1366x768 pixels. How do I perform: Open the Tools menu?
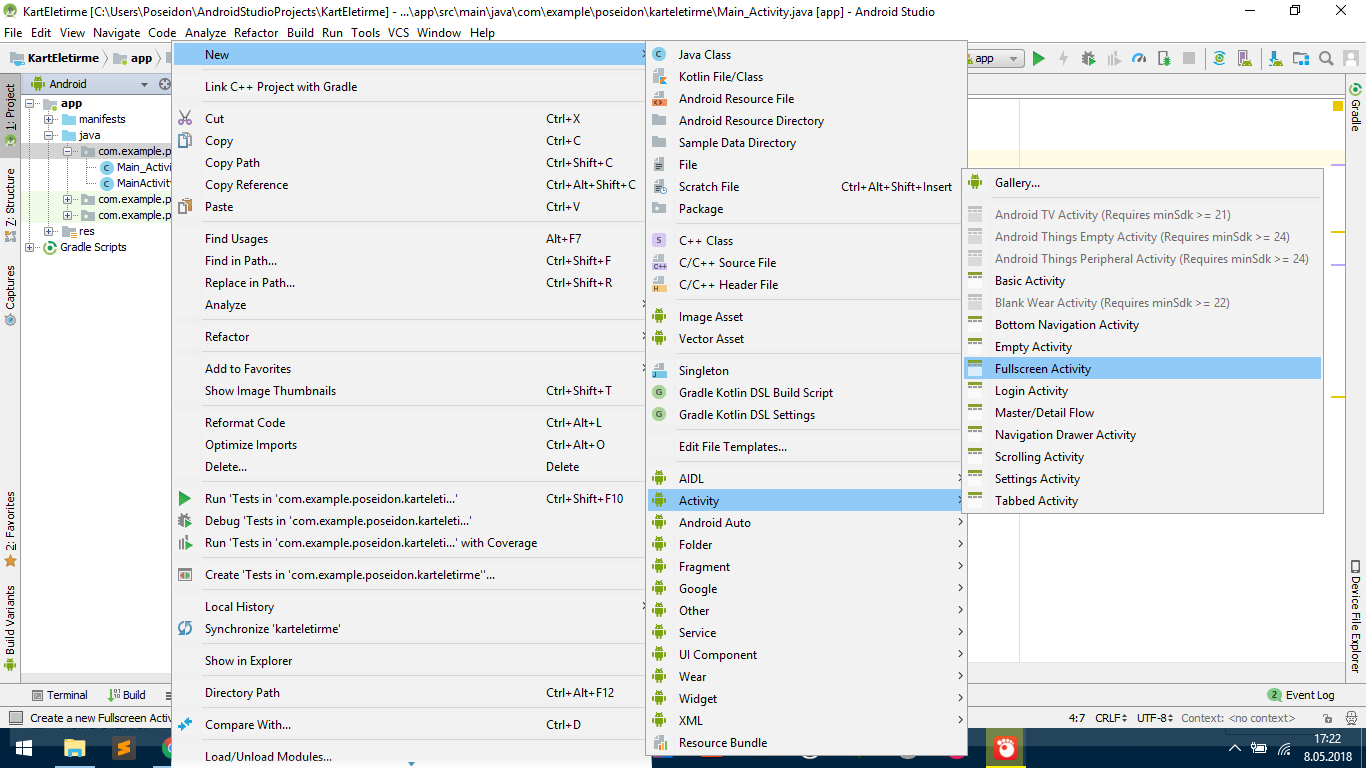[365, 32]
